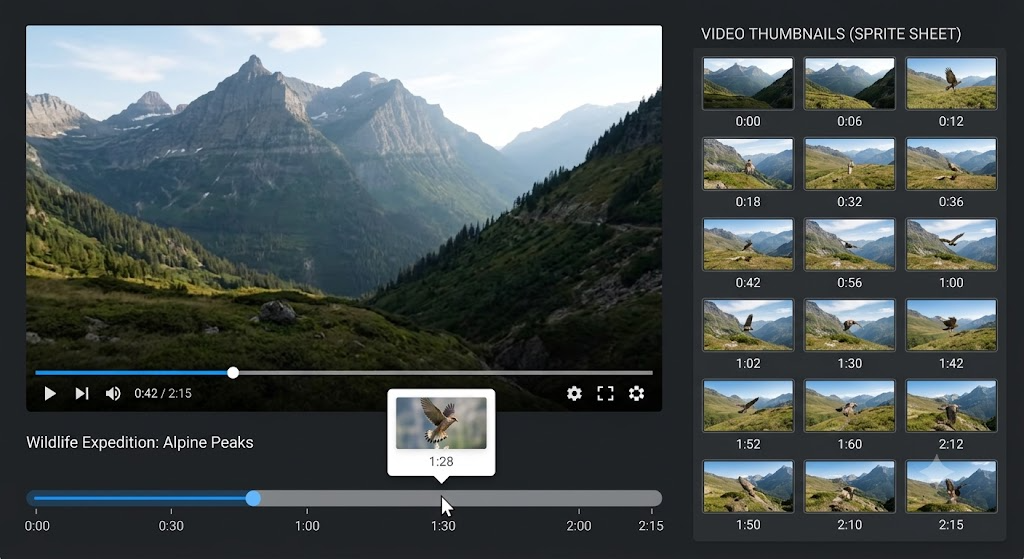This screenshot has height=559, width=1024.
Task: Click the 2:00 tick label under the scrubber
Action: (x=579, y=526)
